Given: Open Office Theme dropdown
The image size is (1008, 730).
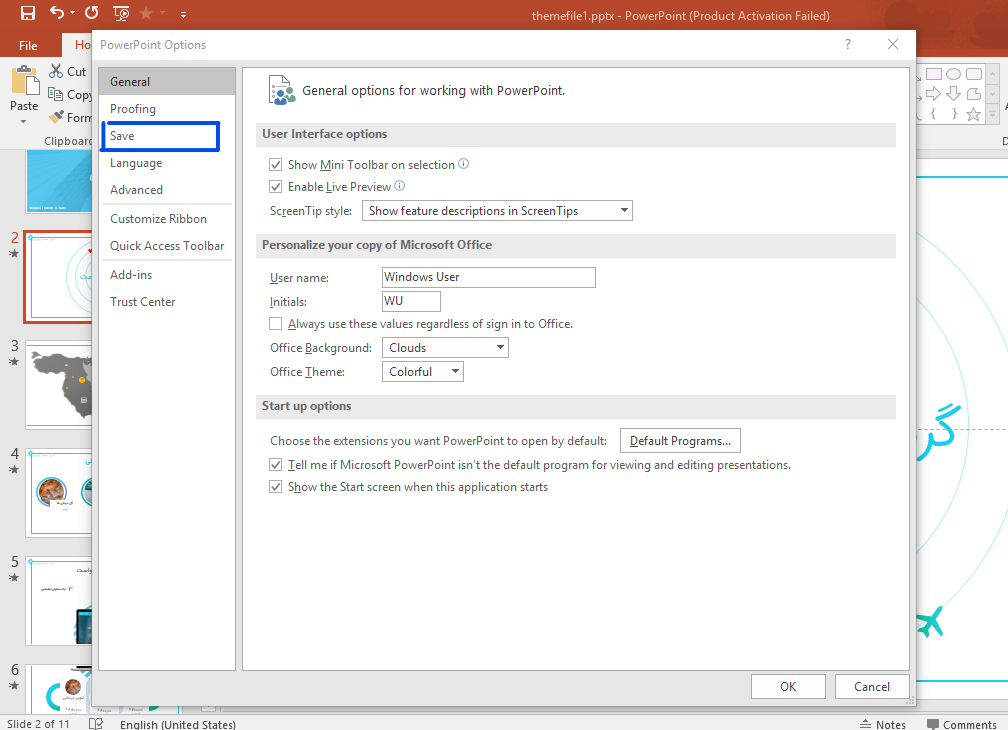Looking at the screenshot, I should pyautogui.click(x=422, y=371).
